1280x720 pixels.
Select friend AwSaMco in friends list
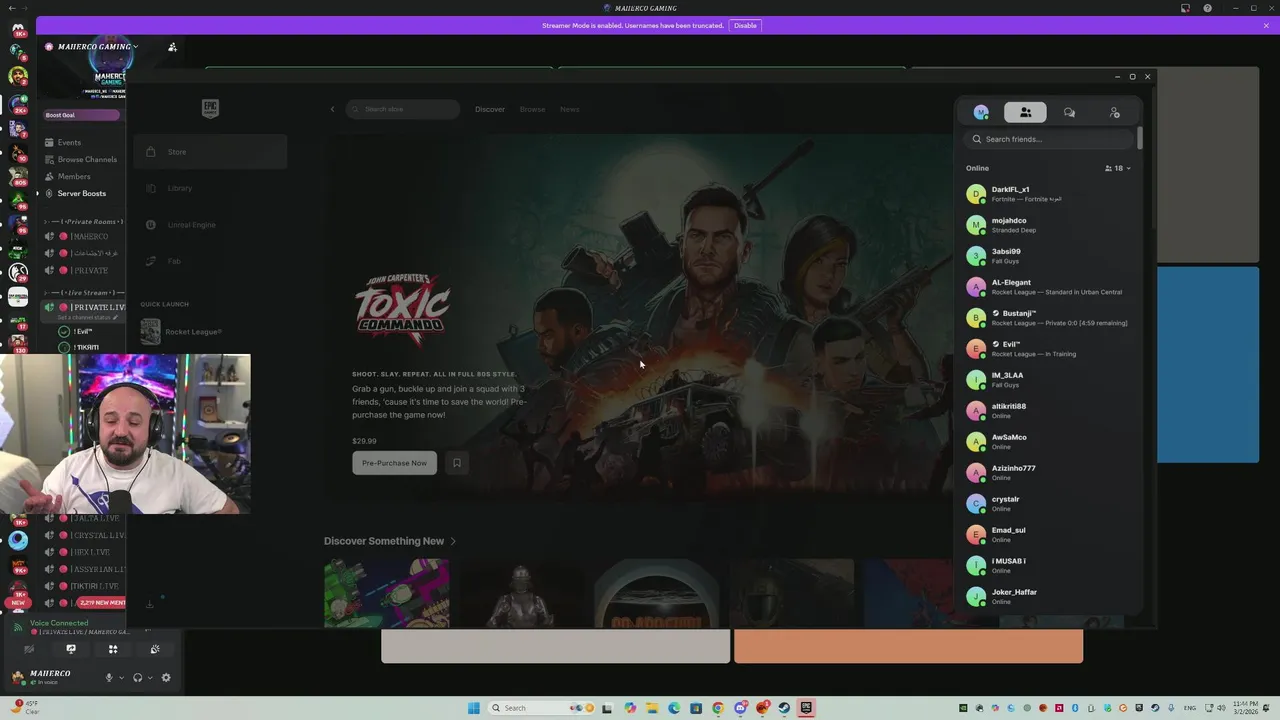pyautogui.click(x=1048, y=442)
